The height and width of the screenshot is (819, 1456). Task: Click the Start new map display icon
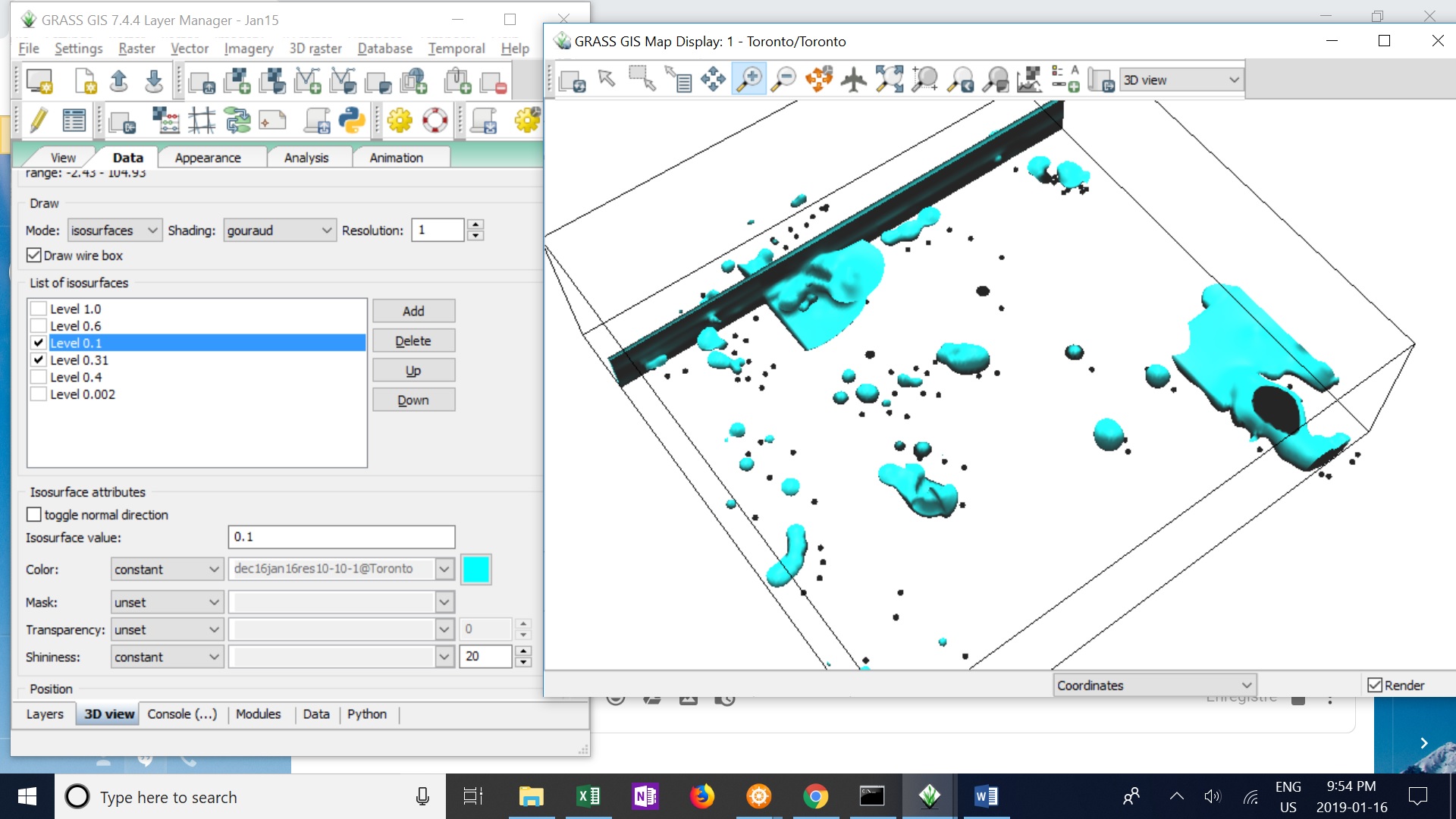tap(39, 81)
